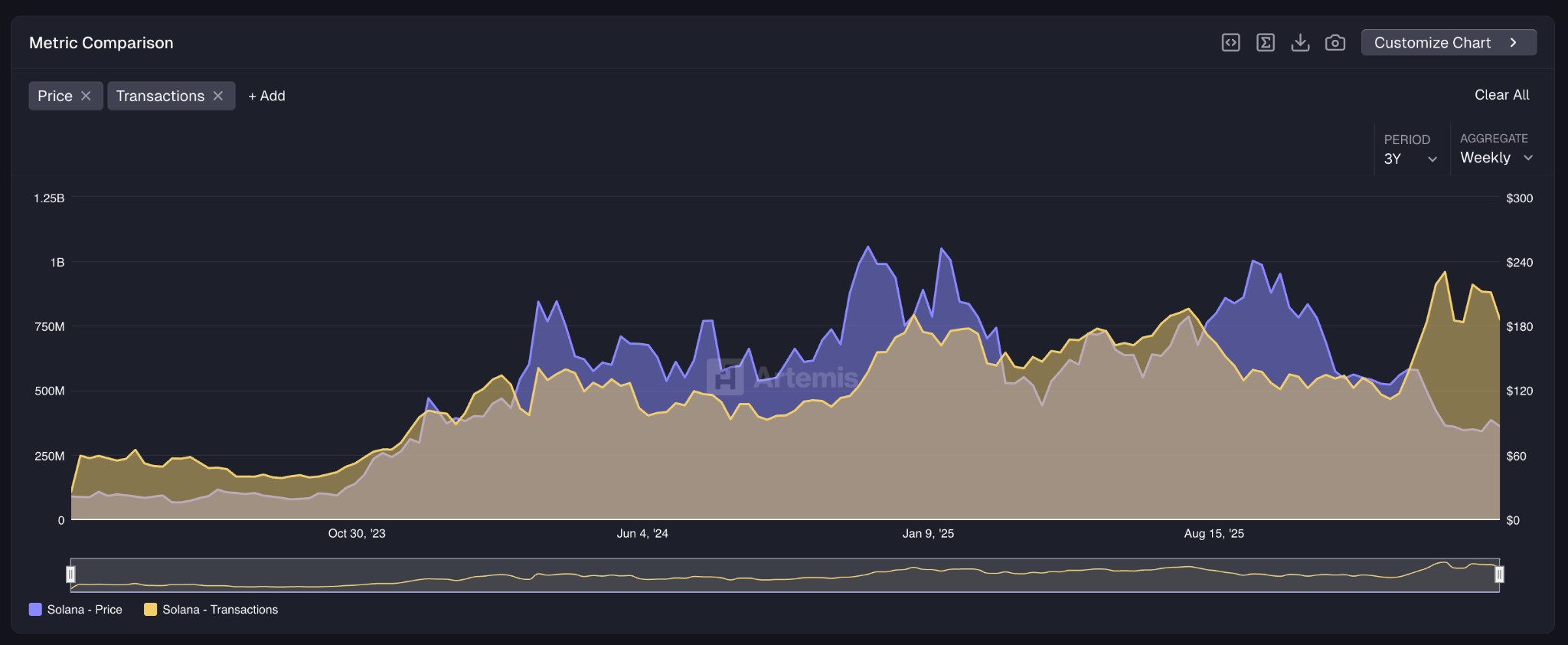Grab the left range slider handle
This screenshot has width=1568, height=645.
coord(71,575)
